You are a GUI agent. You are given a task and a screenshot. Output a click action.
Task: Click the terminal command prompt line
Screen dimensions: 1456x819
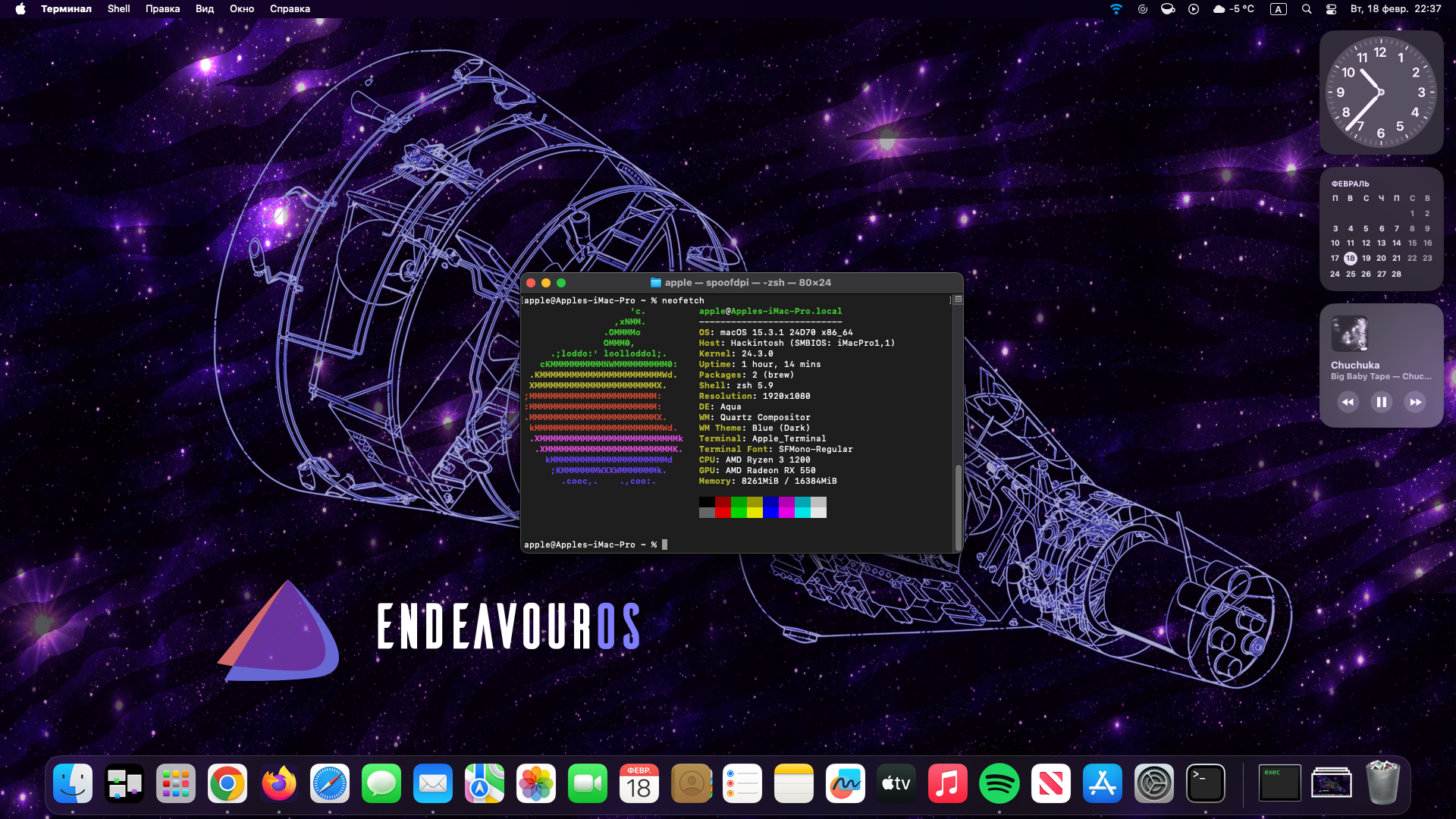point(595,544)
